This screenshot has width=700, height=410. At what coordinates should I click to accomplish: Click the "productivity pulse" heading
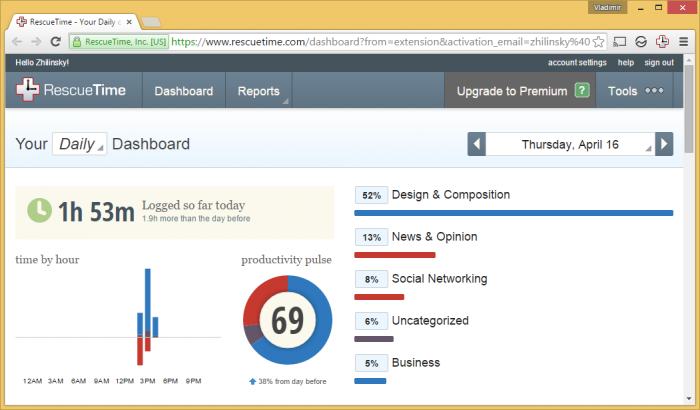tap(286, 259)
